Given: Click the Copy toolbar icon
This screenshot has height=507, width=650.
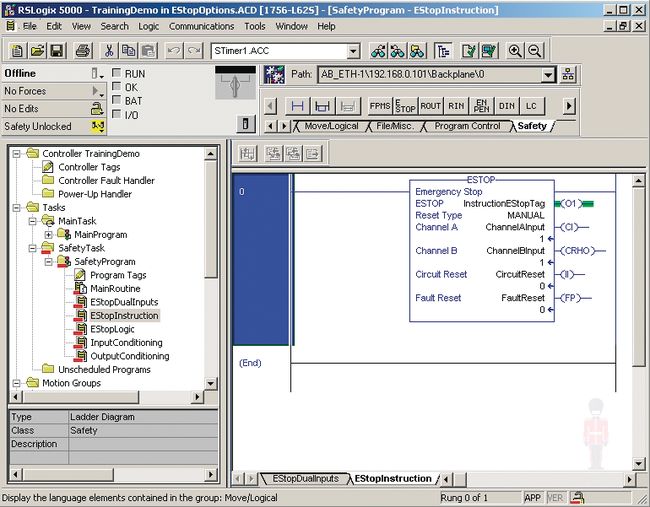Looking at the screenshot, I should tap(129, 51).
